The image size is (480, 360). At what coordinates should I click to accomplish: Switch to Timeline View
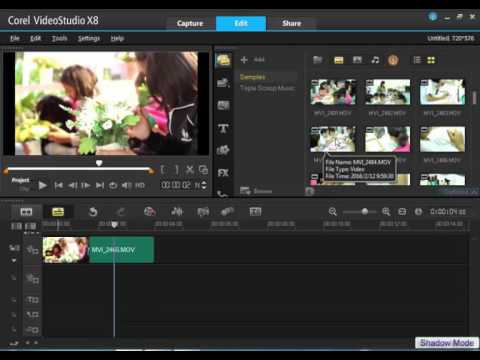coord(58,212)
